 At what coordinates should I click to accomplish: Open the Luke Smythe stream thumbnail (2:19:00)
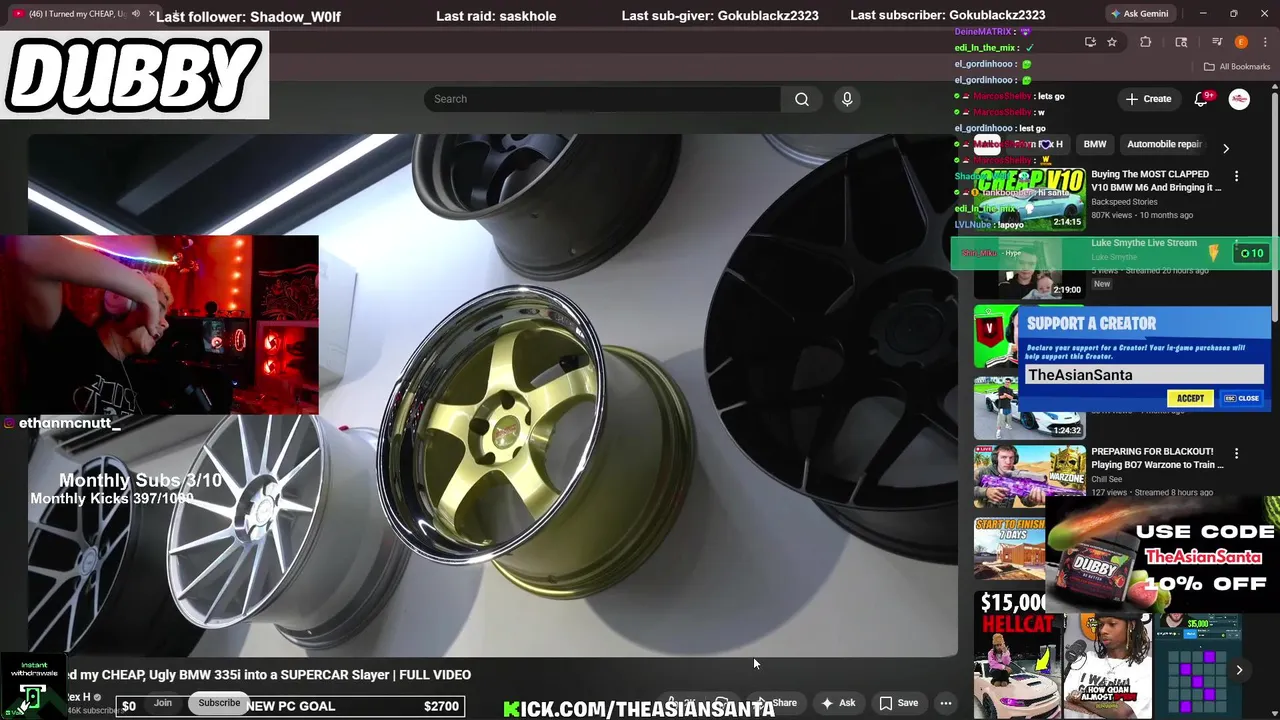click(x=1030, y=267)
